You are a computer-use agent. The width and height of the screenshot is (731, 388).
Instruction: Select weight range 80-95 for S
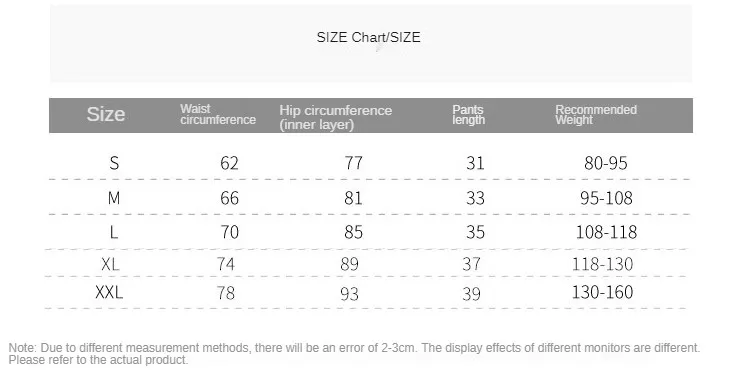(x=606, y=163)
